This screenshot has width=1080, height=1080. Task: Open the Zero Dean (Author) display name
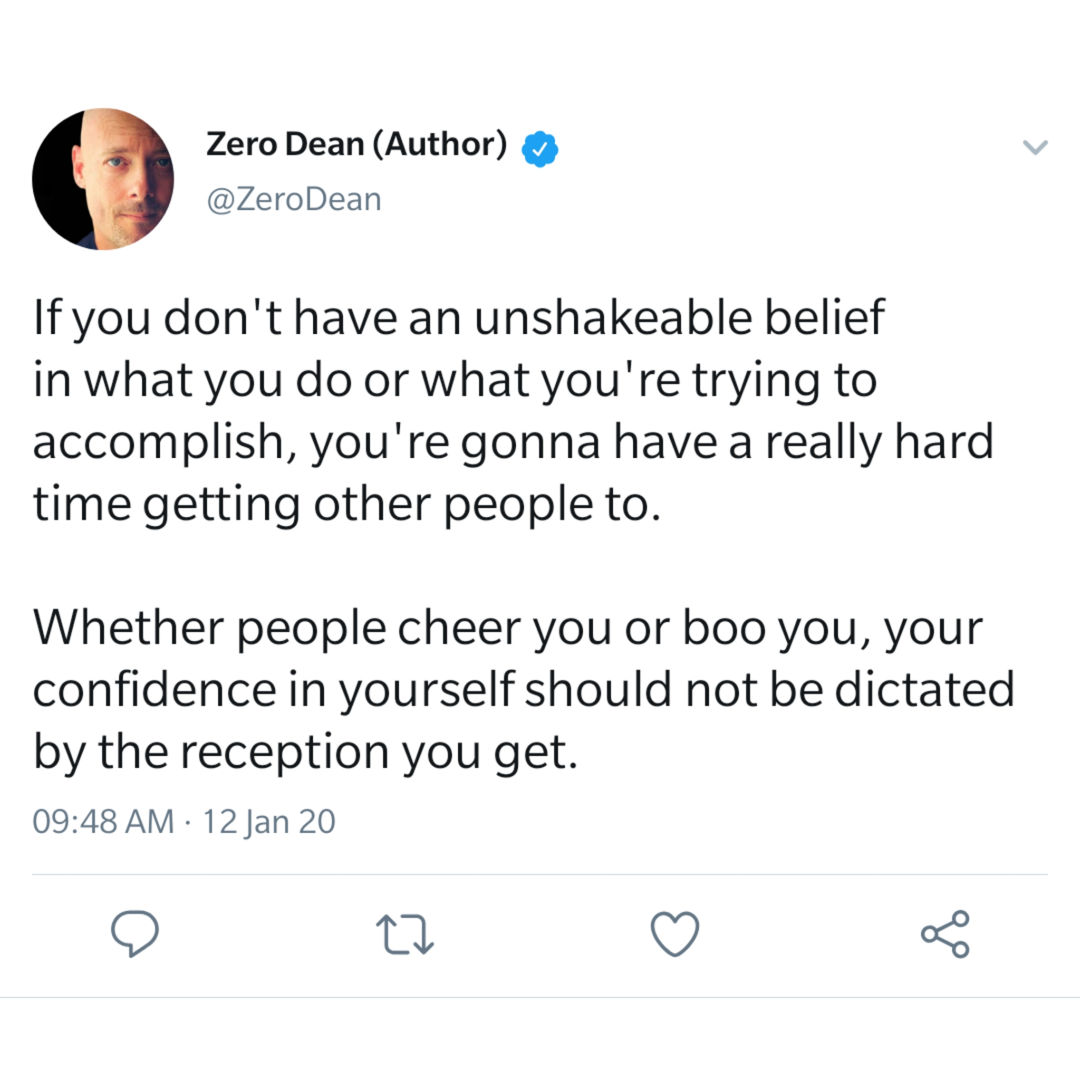pyautogui.click(x=356, y=144)
